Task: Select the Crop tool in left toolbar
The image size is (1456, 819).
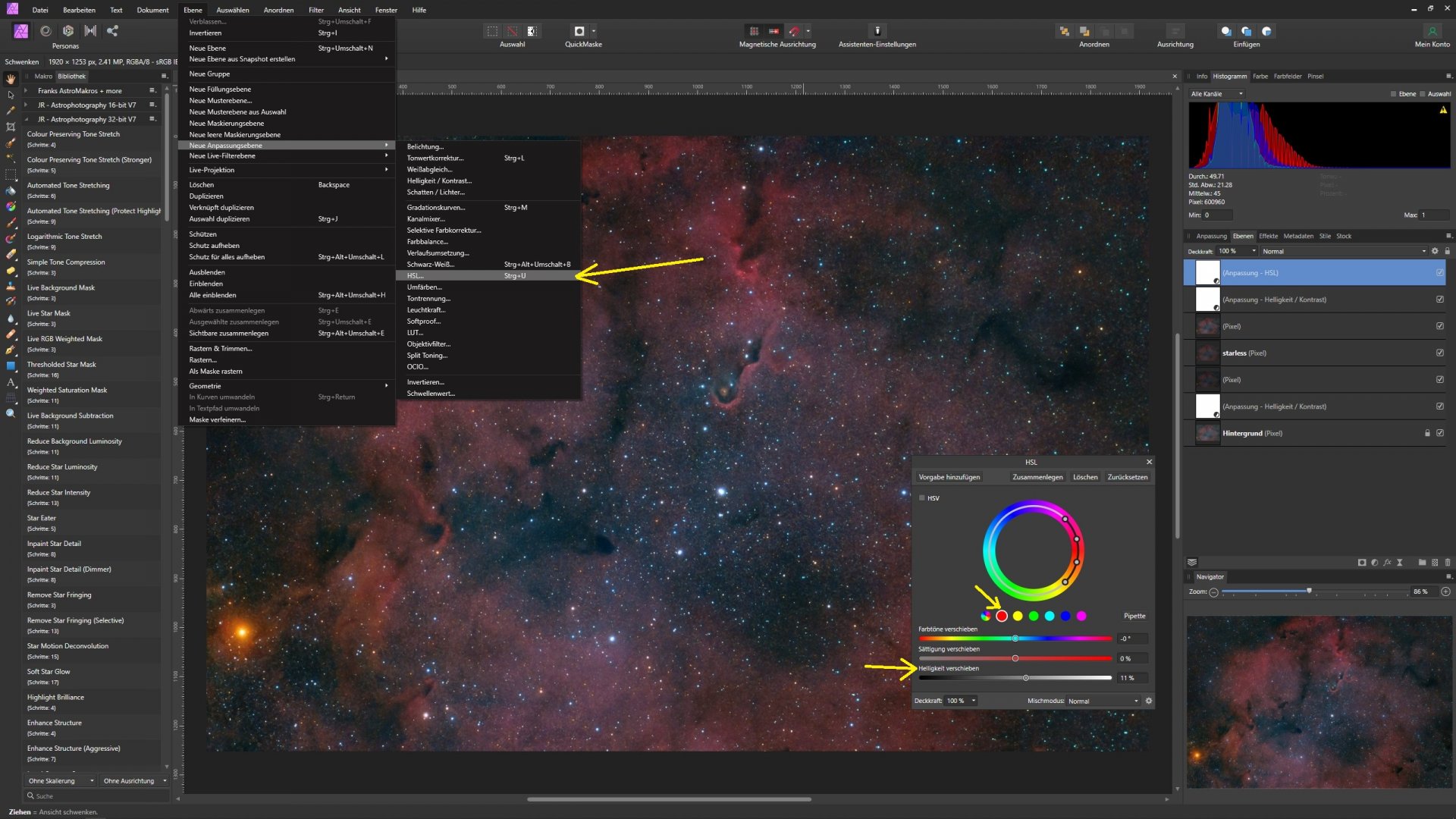Action: (x=11, y=127)
